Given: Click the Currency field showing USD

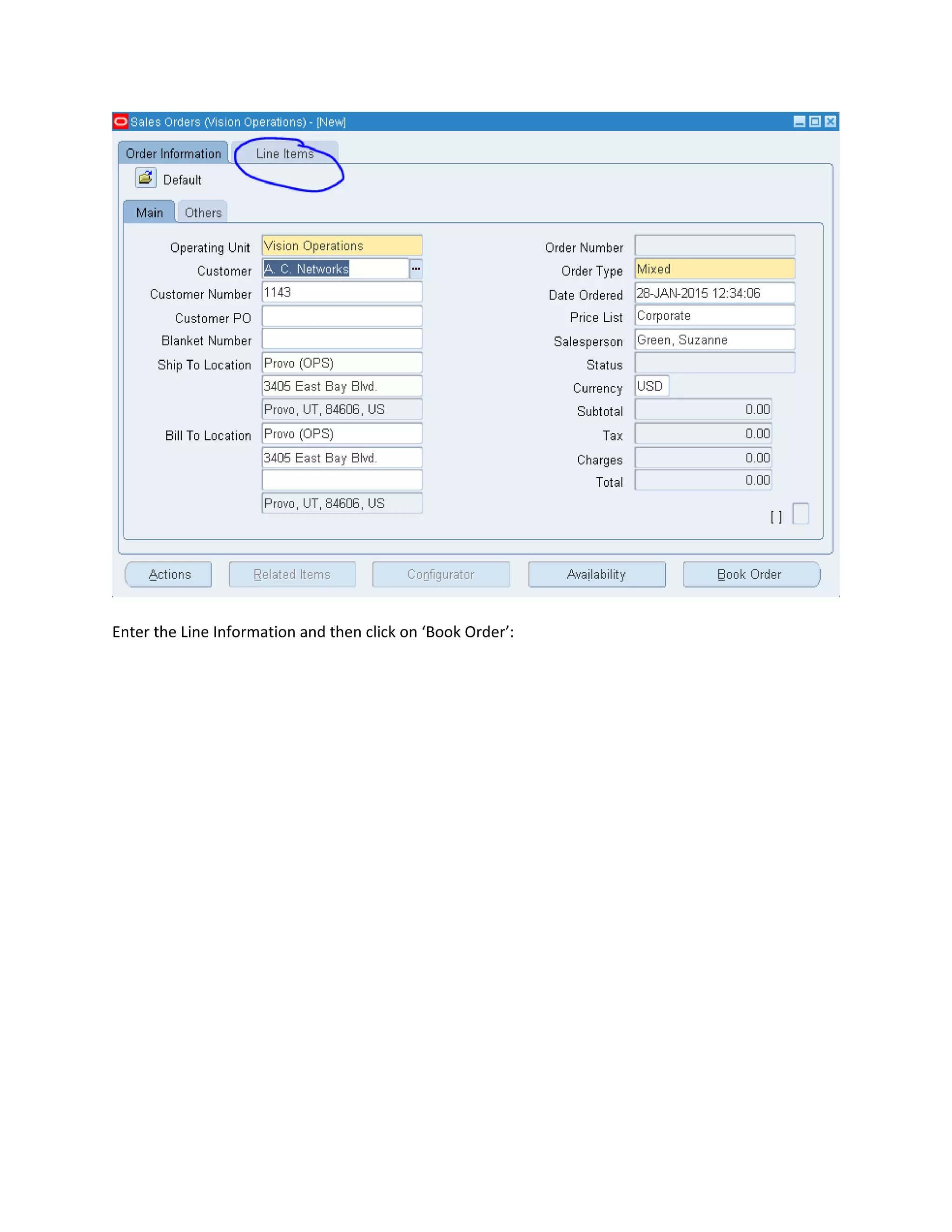Looking at the screenshot, I should (652, 386).
